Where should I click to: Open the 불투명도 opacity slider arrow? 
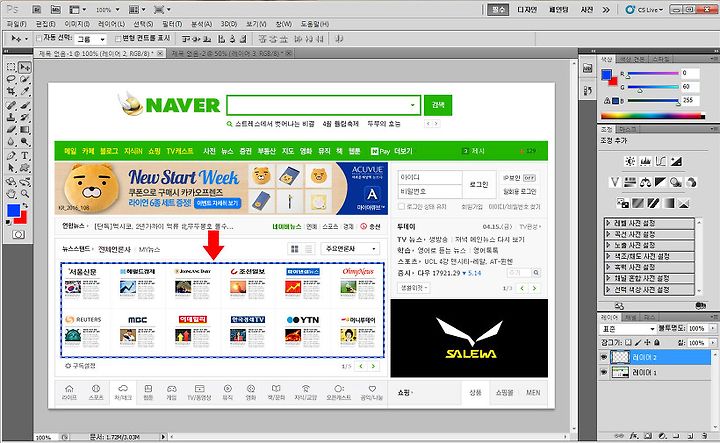click(713, 328)
